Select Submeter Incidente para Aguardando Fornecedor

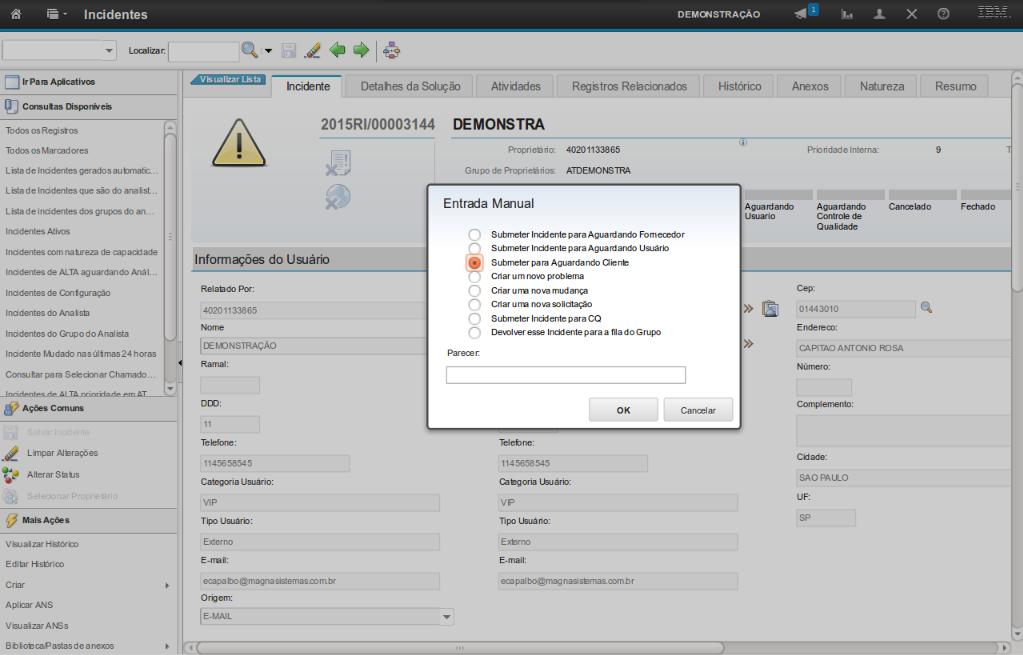pos(475,234)
